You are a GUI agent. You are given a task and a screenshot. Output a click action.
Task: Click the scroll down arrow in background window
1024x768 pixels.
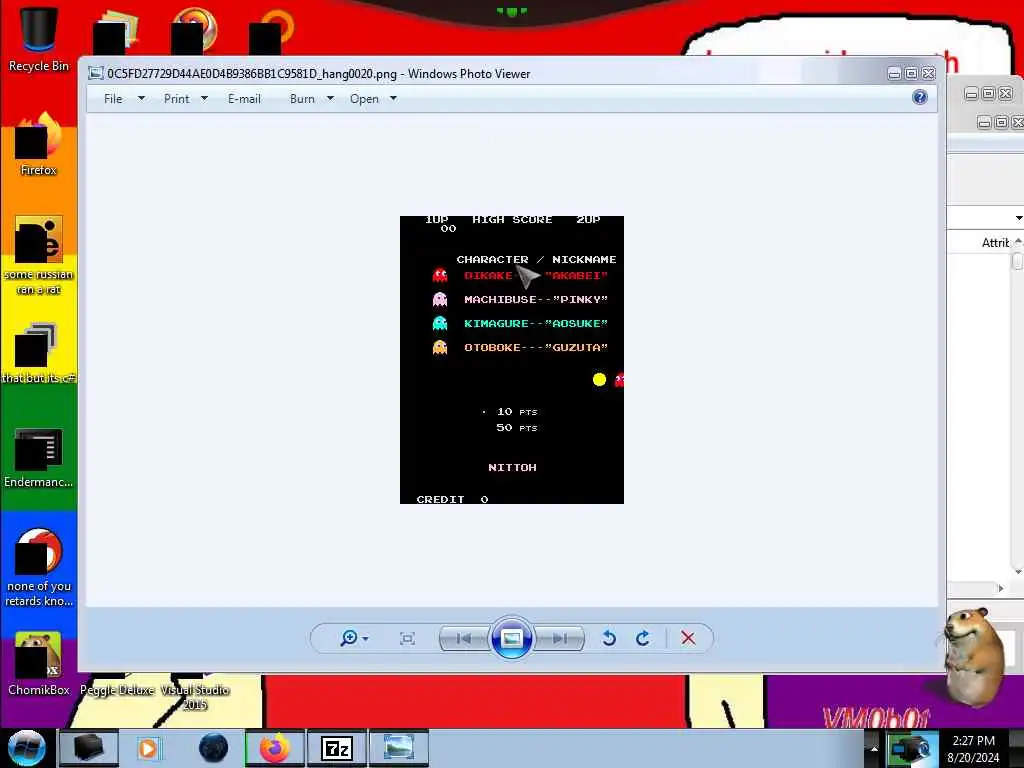[1018, 571]
